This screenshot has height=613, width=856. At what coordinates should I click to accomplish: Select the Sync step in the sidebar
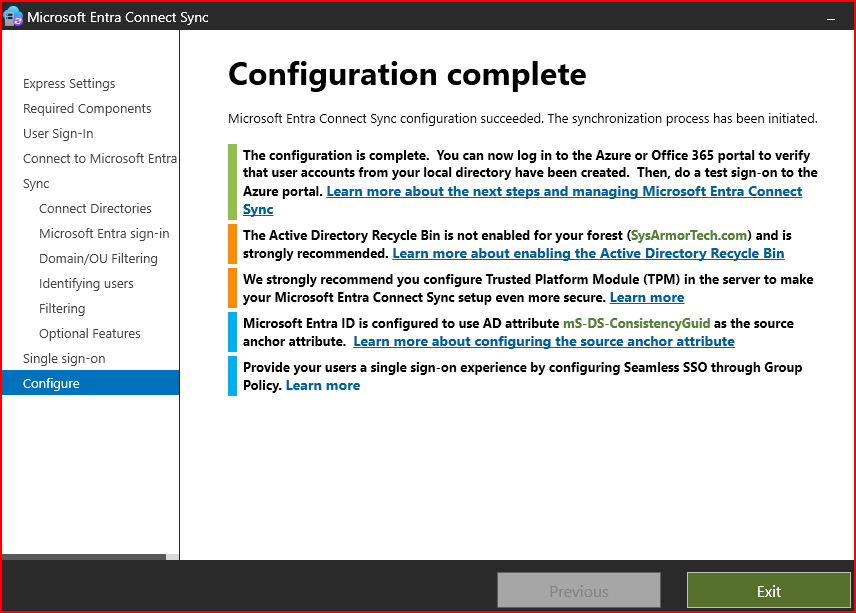click(36, 184)
